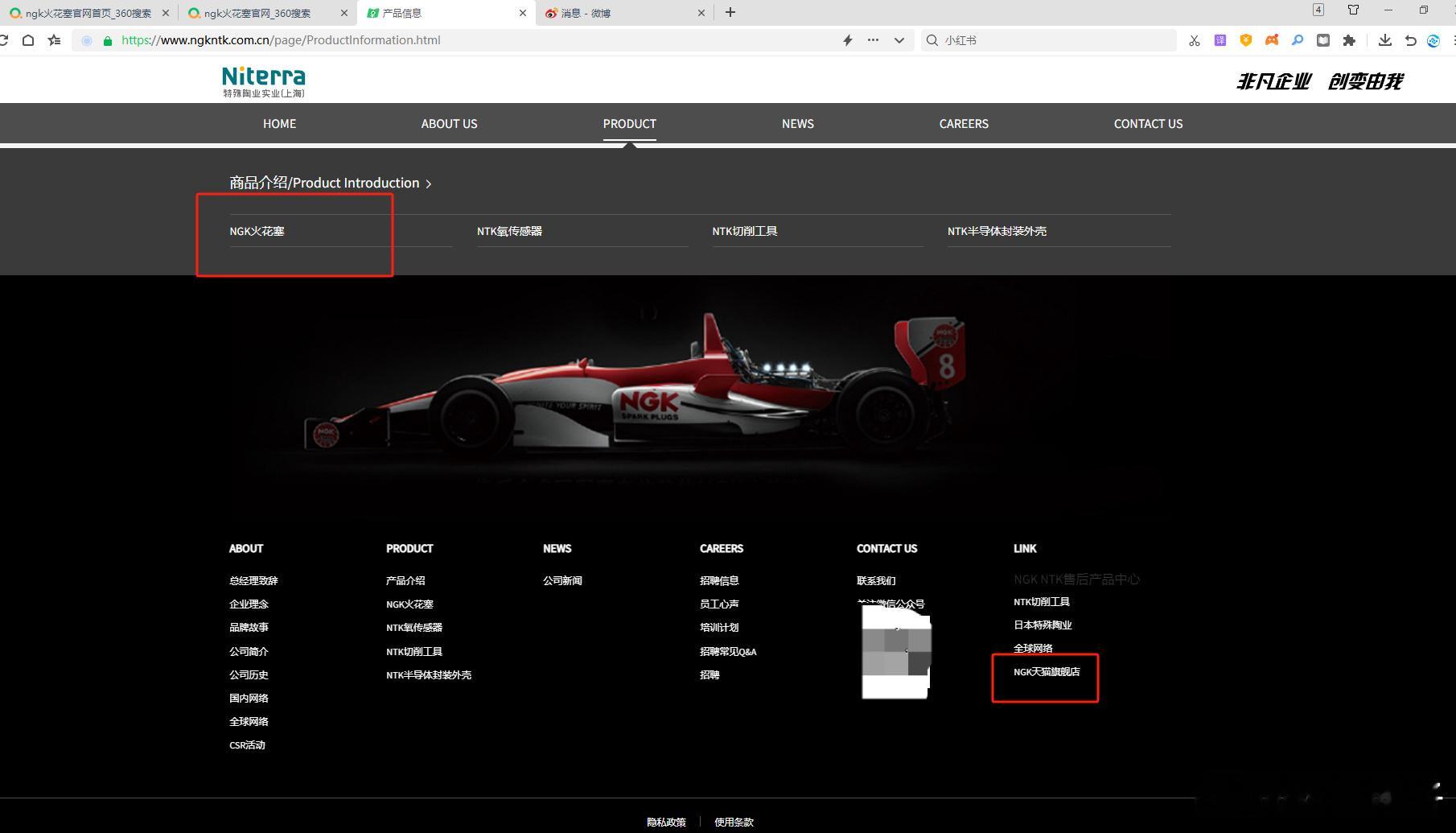Viewport: 1456px width, 833px height.
Task: Open 招聘常见Q&A footer link
Action: (x=728, y=651)
